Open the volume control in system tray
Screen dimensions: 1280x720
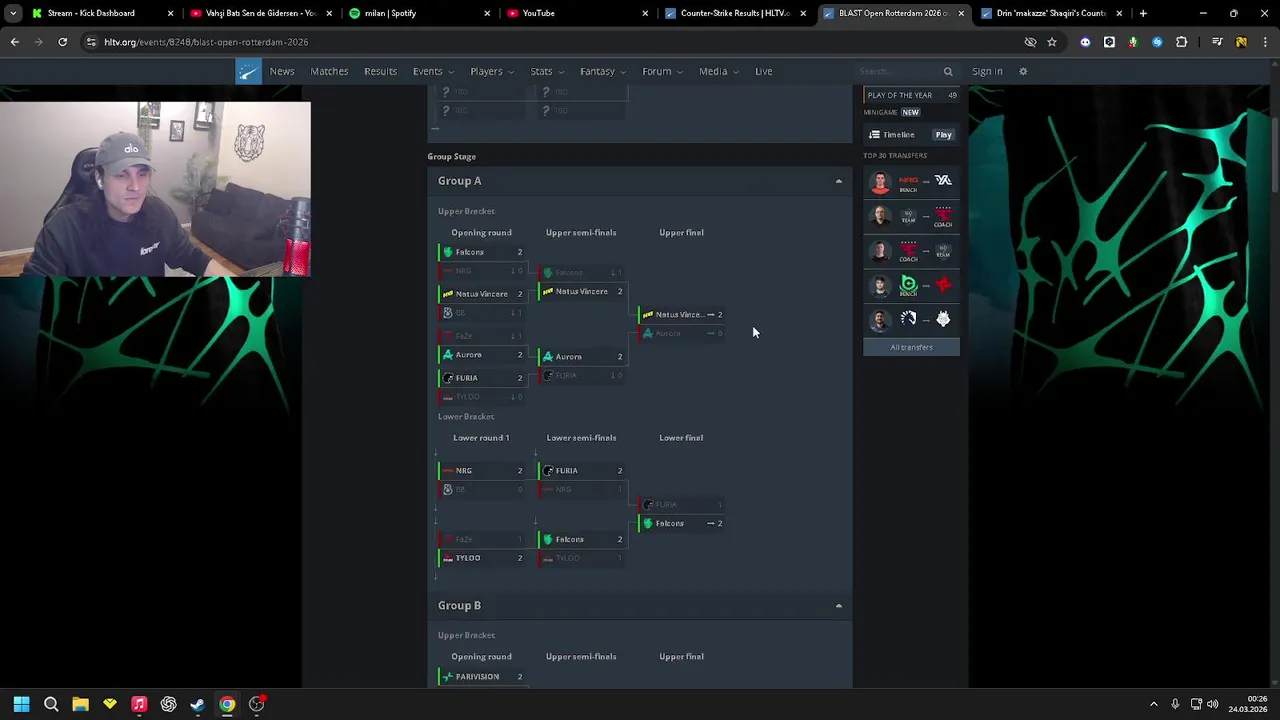tap(1213, 704)
